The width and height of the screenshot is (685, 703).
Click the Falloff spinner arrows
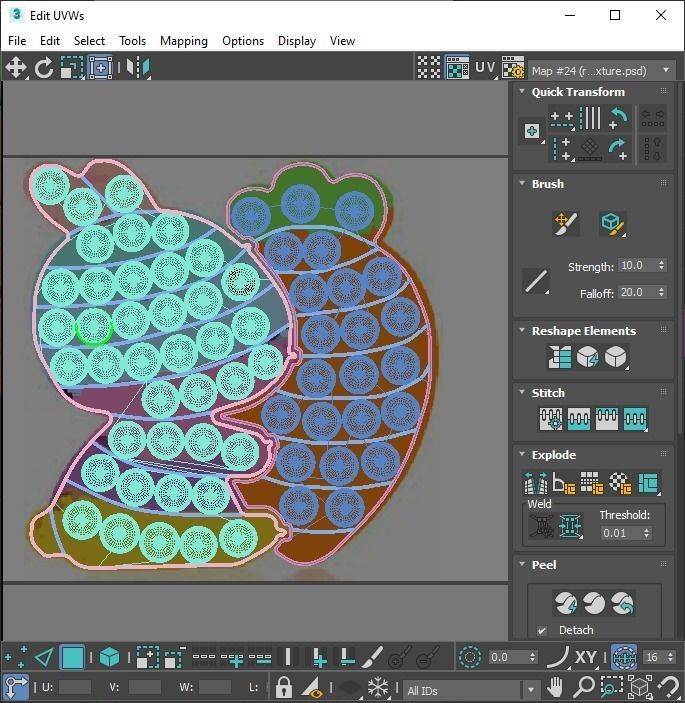coord(661,292)
